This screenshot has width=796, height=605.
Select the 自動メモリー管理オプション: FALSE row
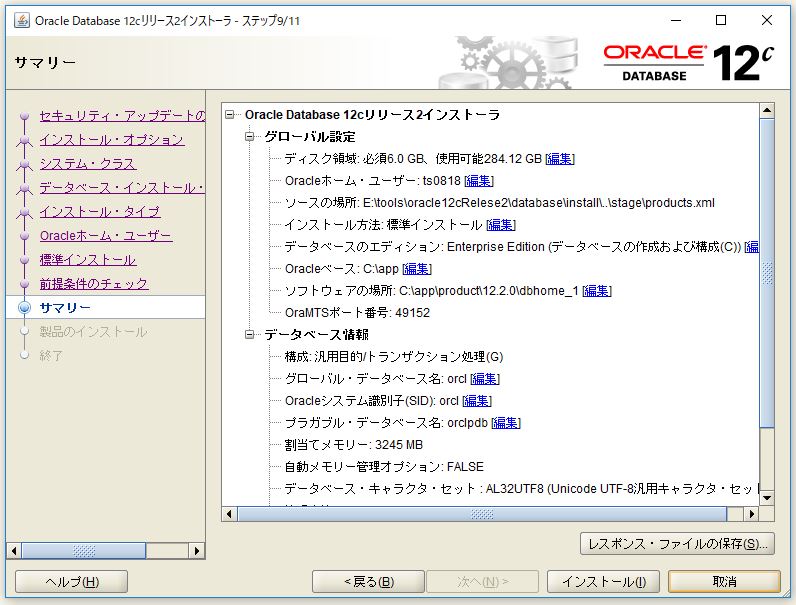pos(384,466)
